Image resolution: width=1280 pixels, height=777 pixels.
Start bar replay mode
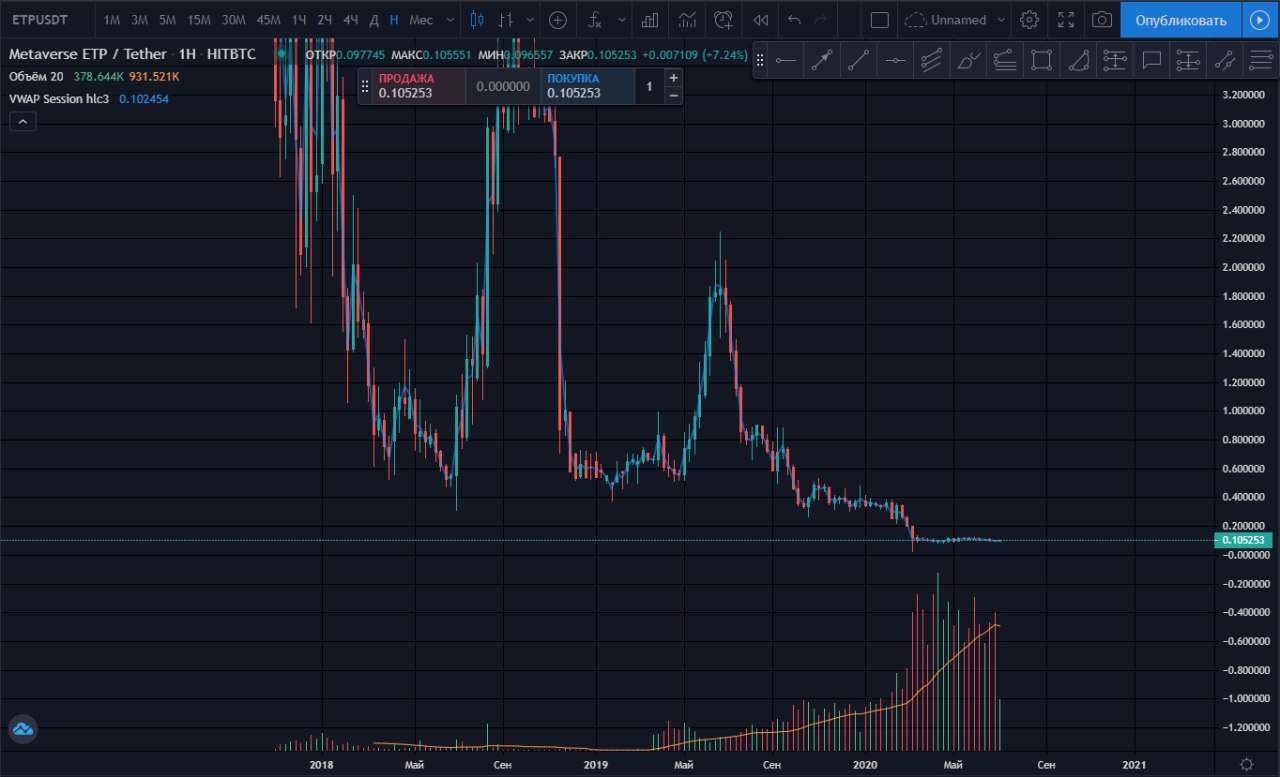click(761, 20)
